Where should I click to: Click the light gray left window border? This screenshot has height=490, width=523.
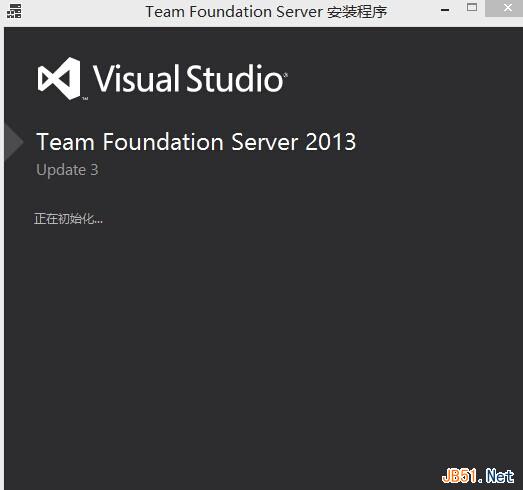pos(2,259)
